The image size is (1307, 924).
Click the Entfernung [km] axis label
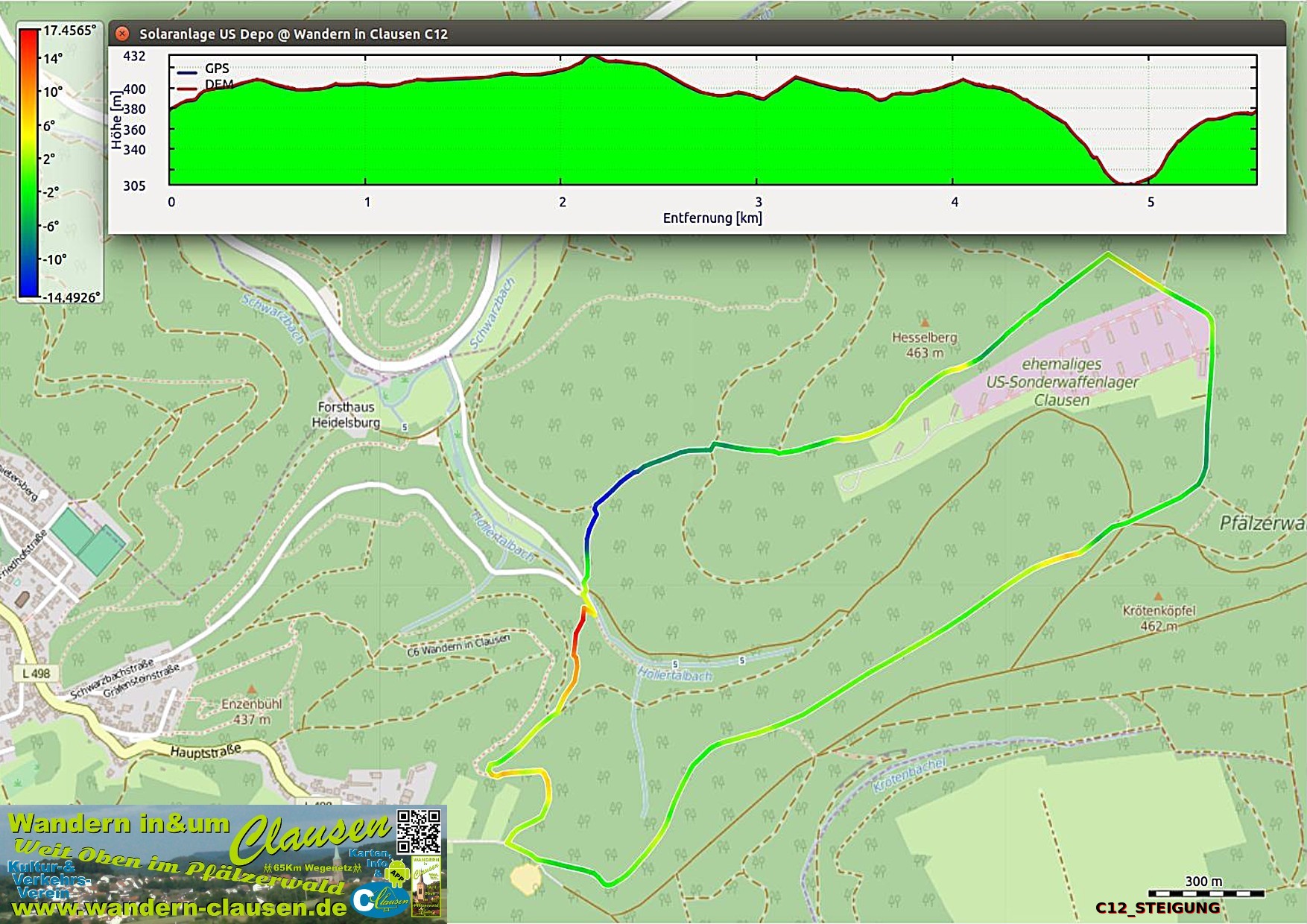[x=712, y=218]
